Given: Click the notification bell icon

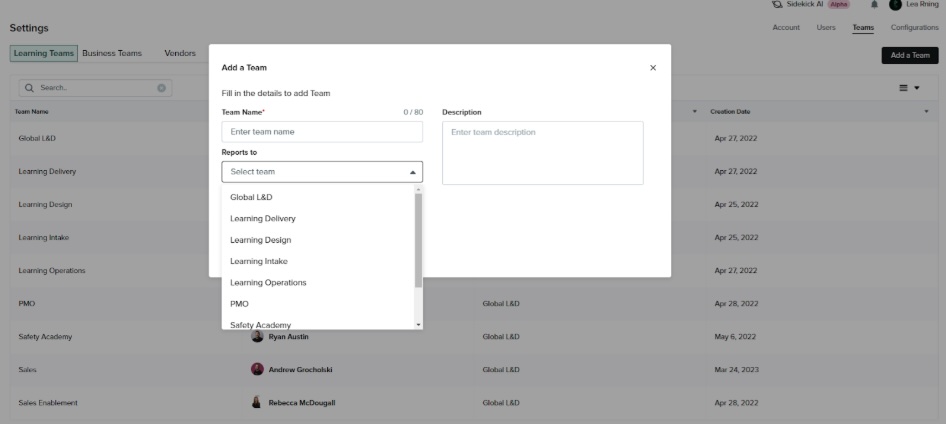Looking at the screenshot, I should pos(873,5).
